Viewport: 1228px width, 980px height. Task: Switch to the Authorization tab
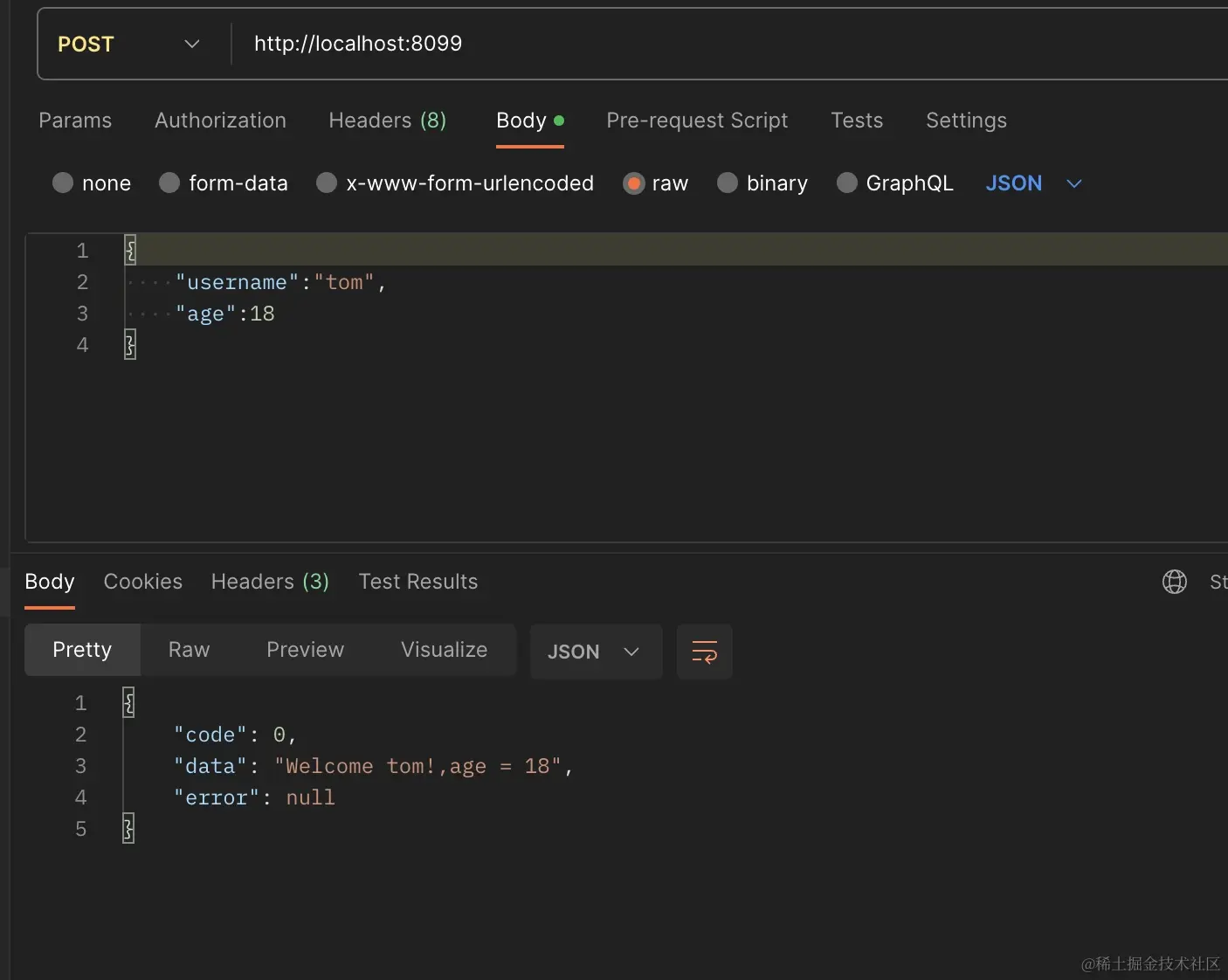coord(220,121)
